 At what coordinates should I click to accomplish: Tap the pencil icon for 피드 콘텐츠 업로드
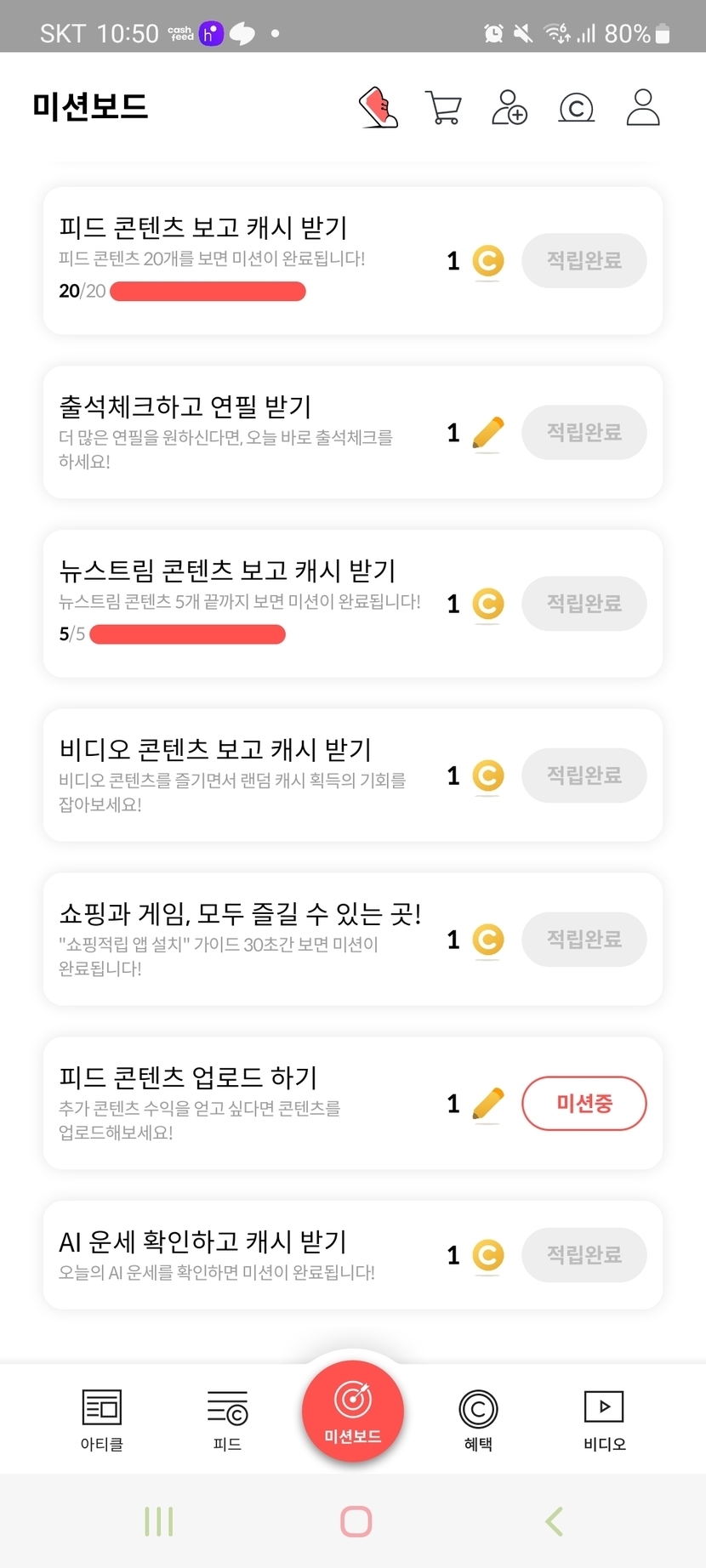tap(487, 1104)
